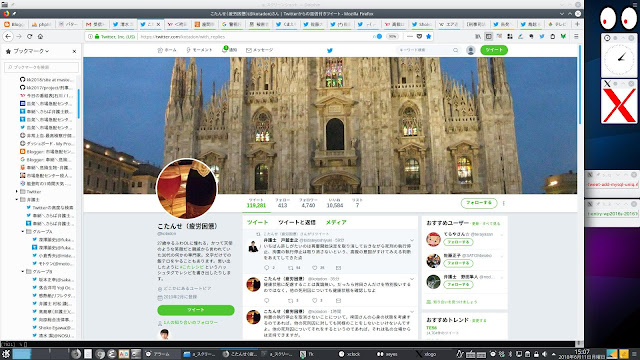This screenshot has height=360, width=640.
Task: Open second tweet's dropdown chevron
Action: (412, 279)
